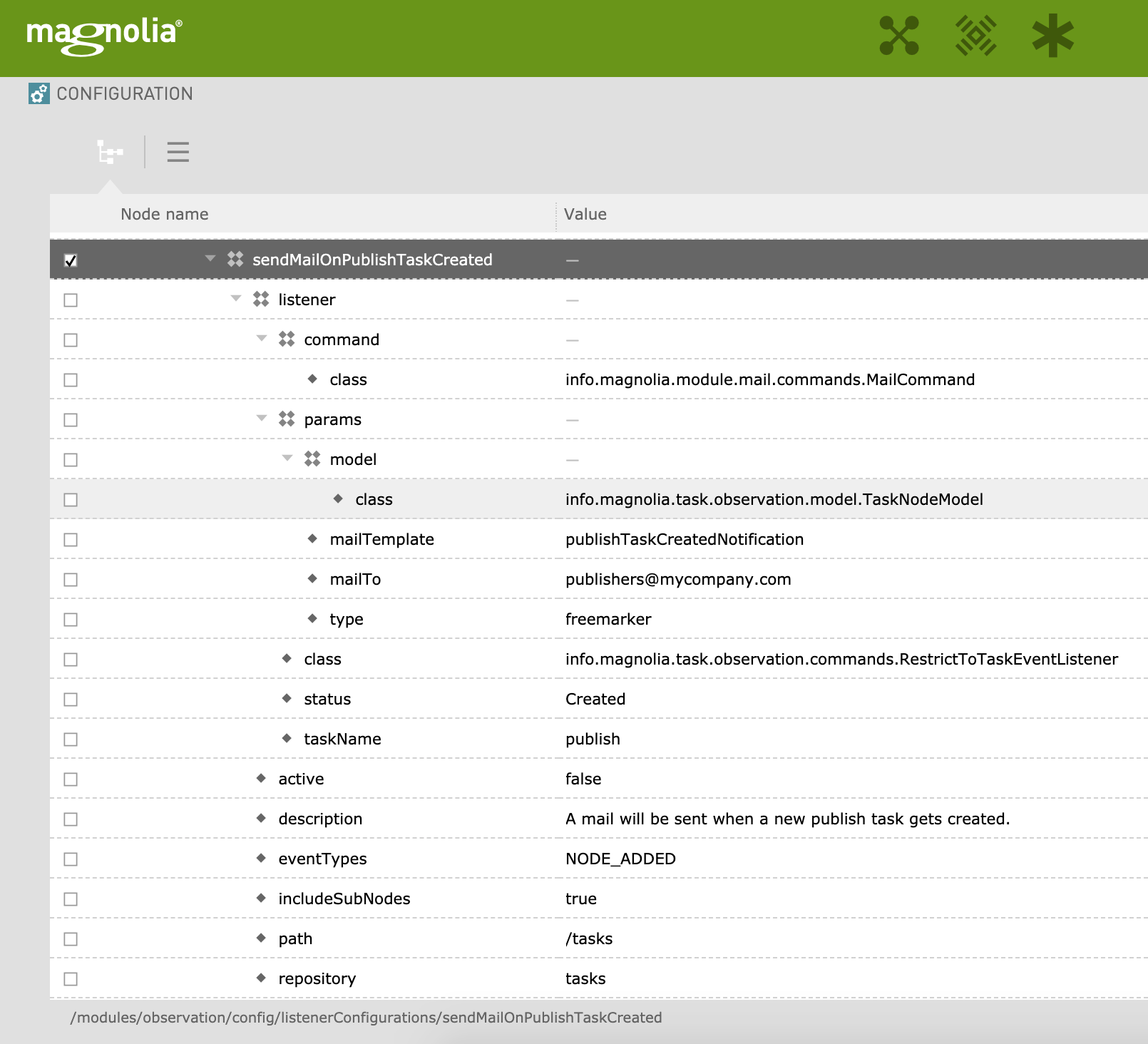
Task: Open Favorites via the asterisk icon
Action: (1054, 34)
